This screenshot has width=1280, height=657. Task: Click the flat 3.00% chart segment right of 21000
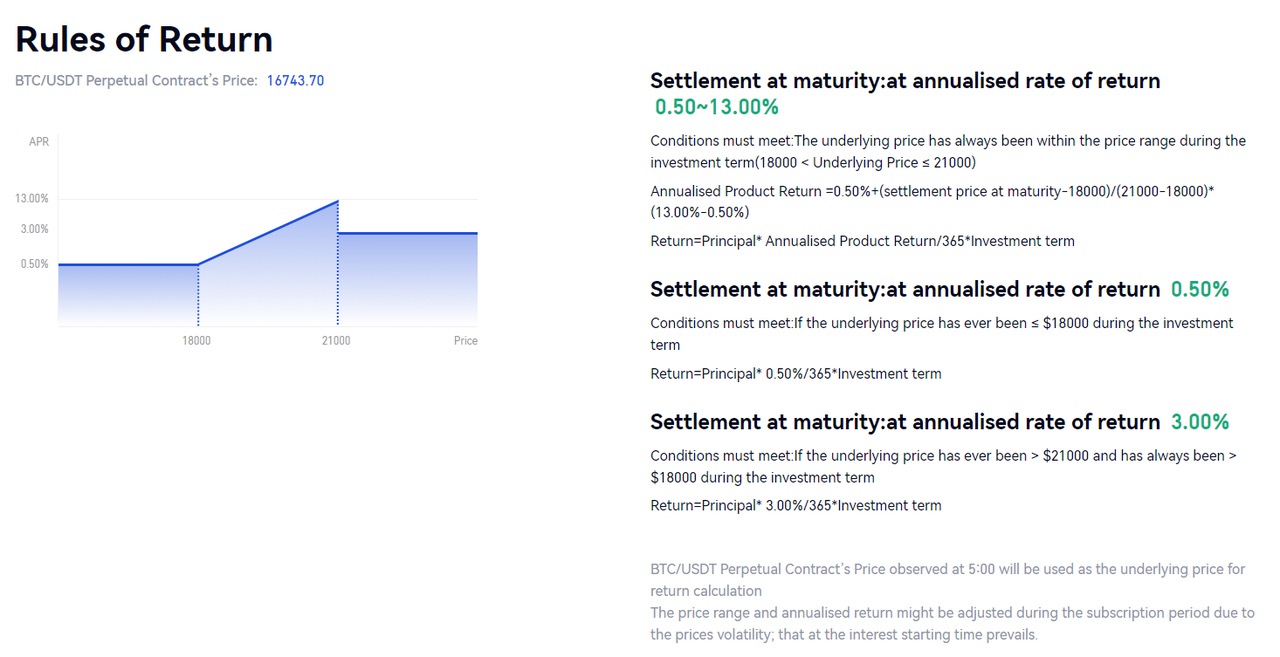click(x=408, y=233)
